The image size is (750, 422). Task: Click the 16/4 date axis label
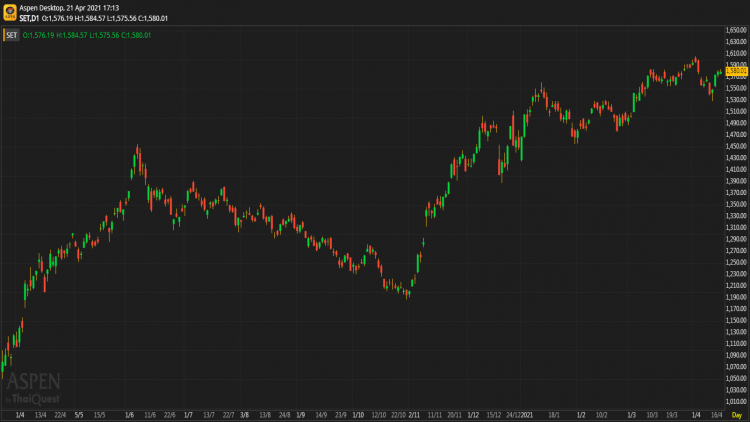(x=717, y=415)
